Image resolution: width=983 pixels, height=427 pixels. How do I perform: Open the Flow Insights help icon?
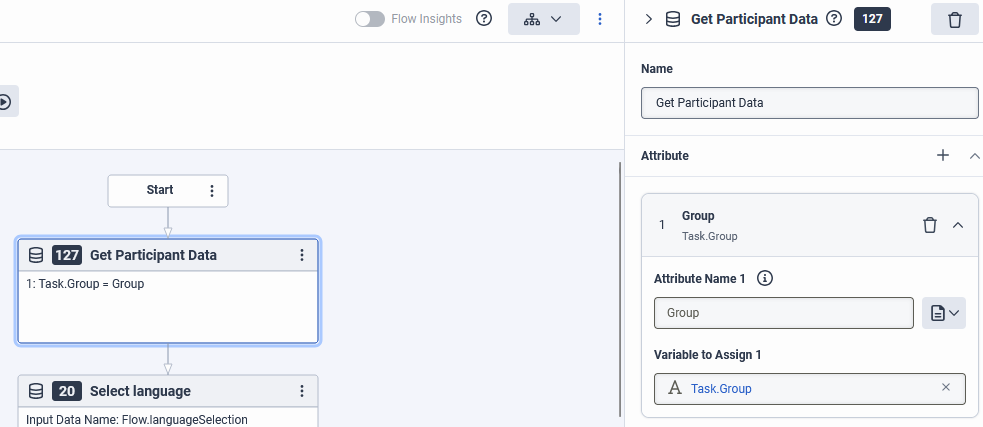click(484, 19)
